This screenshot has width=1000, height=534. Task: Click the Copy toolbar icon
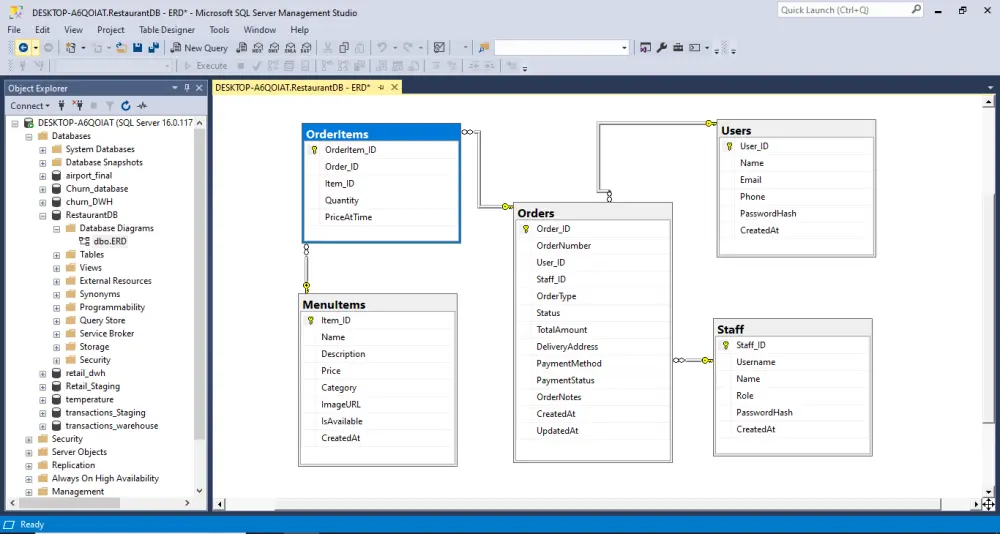pos(344,48)
